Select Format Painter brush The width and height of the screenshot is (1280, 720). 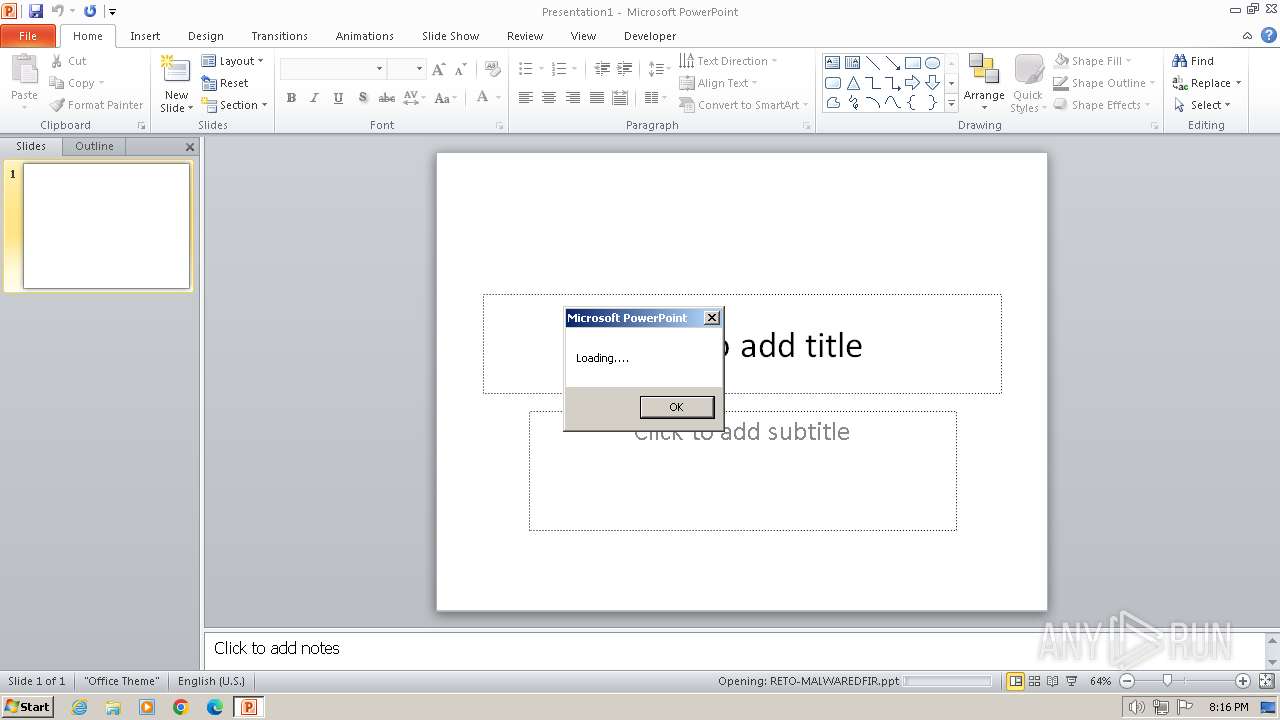(x=97, y=105)
